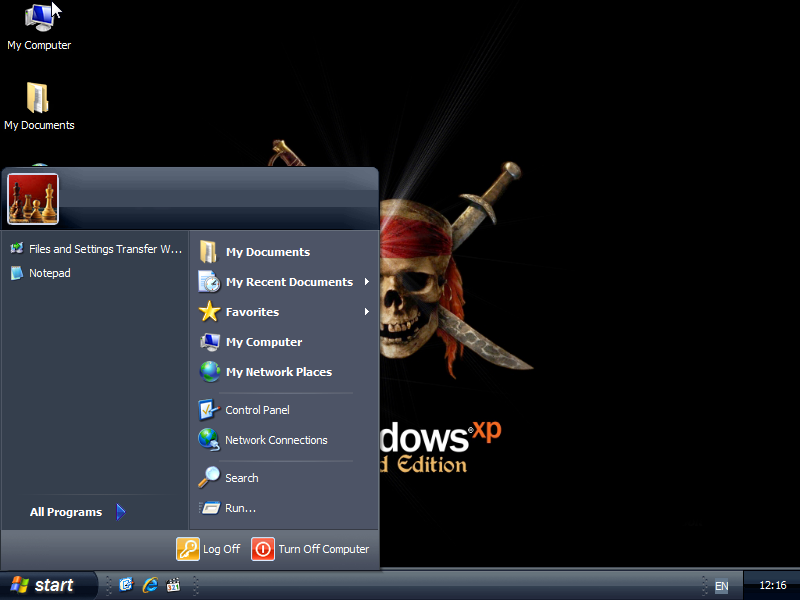800x600 pixels.
Task: Click the Control Panel checkmark icon
Action: point(209,410)
